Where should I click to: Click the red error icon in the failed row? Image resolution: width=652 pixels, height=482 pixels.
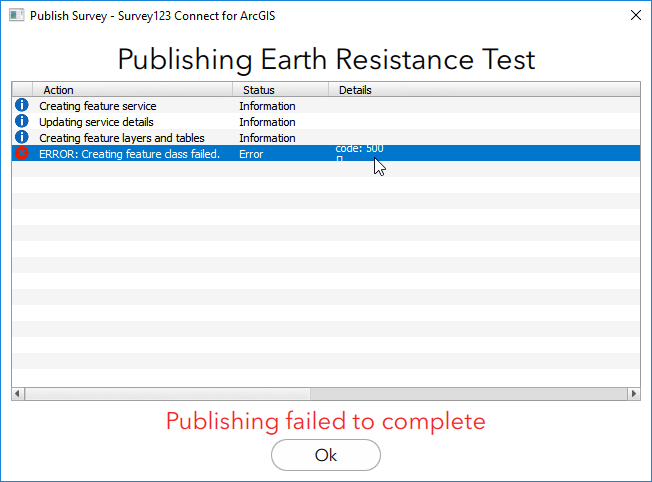(x=22, y=153)
